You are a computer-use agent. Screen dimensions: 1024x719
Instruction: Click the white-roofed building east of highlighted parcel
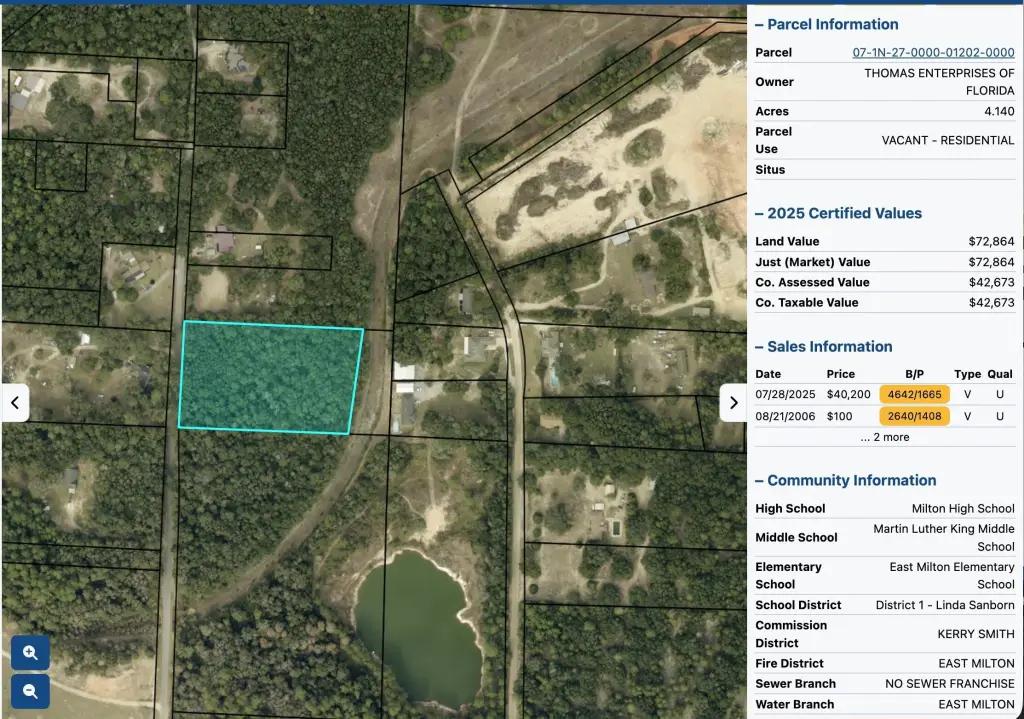(404, 373)
